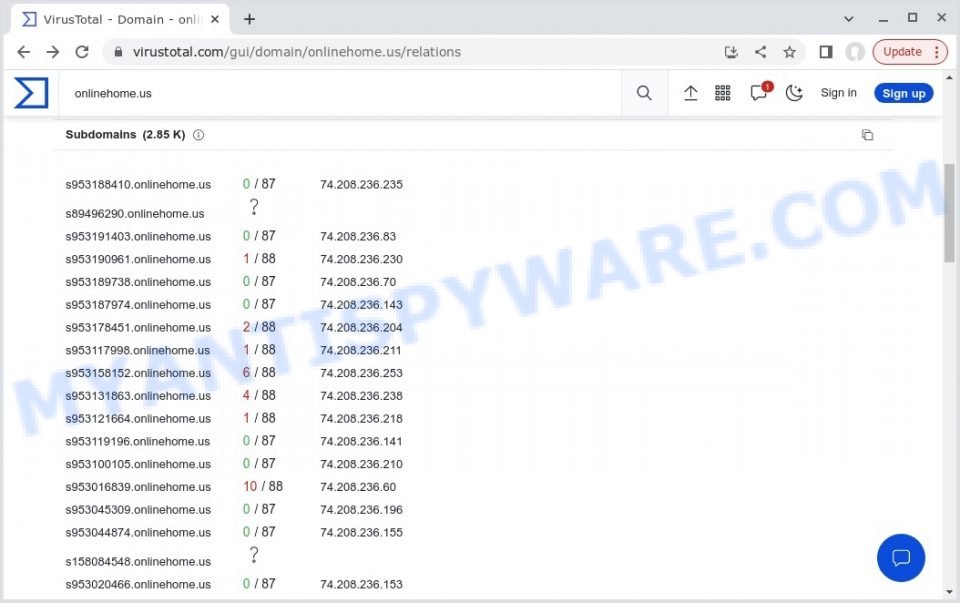Image resolution: width=960 pixels, height=603 pixels.
Task: Click the page vertical scrollbar
Action: click(x=949, y=210)
